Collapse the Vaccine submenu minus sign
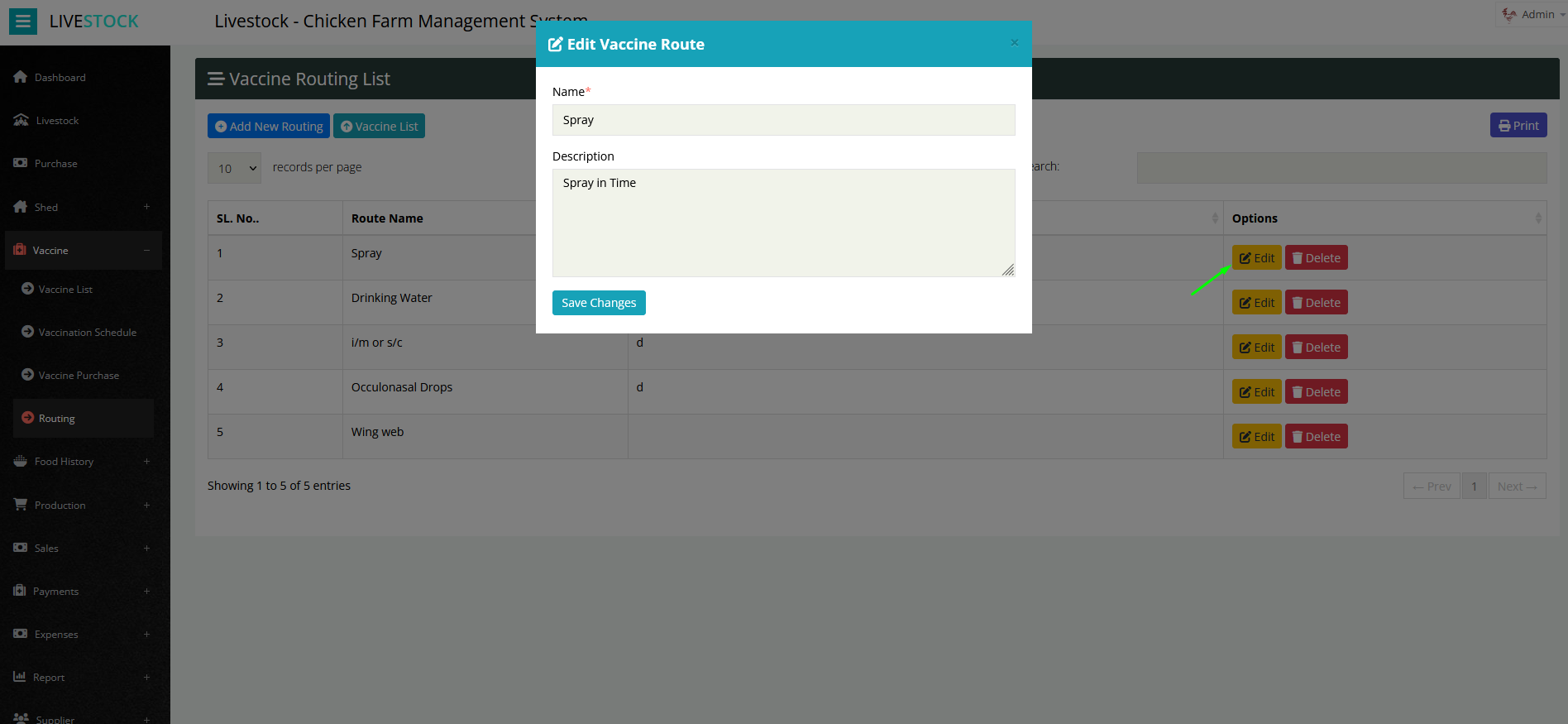The width and height of the screenshot is (1568, 724). (x=146, y=250)
